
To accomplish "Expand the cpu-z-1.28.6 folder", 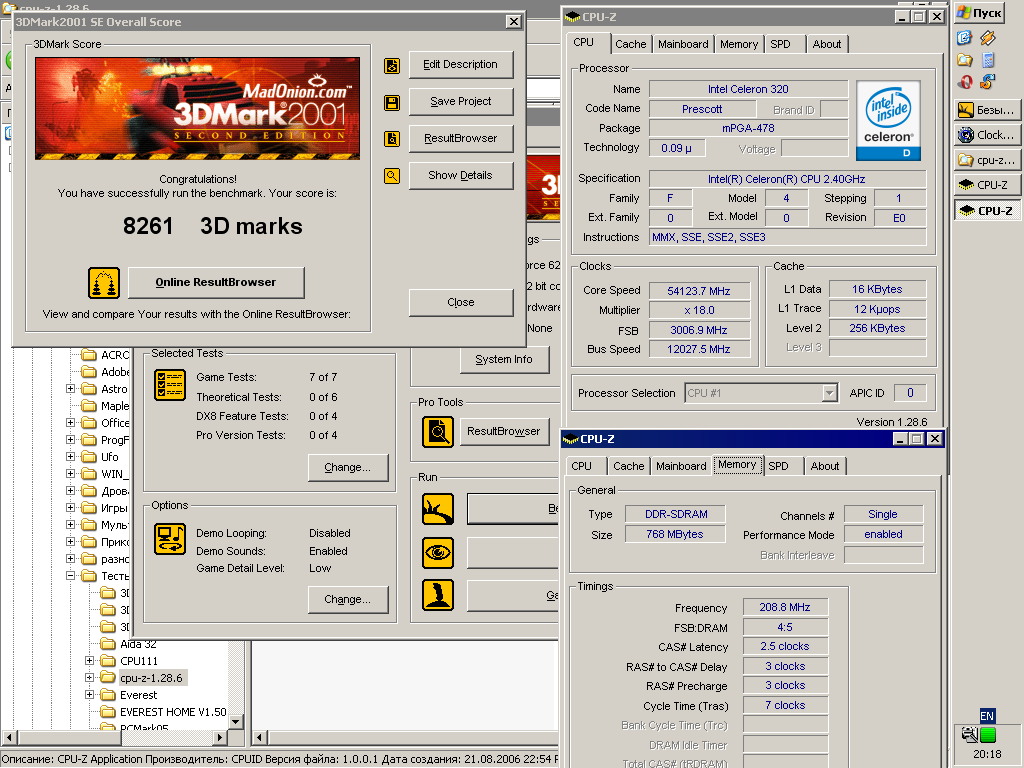I will [89, 677].
